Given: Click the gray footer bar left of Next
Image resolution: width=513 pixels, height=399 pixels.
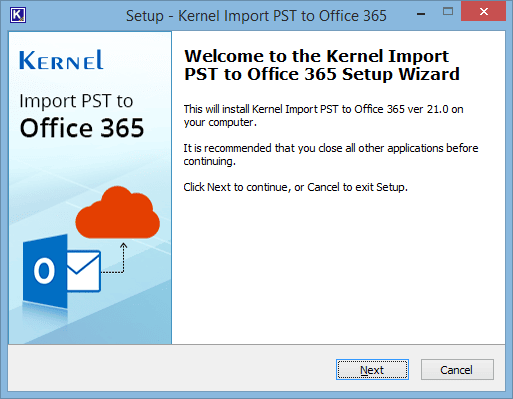Looking at the screenshot, I should [172, 368].
